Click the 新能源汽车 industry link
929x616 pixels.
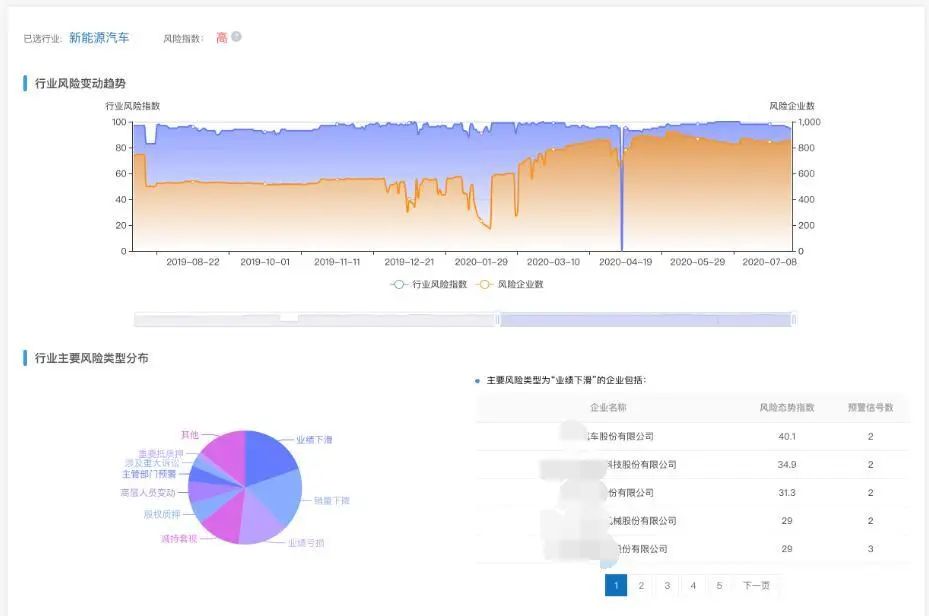99,38
